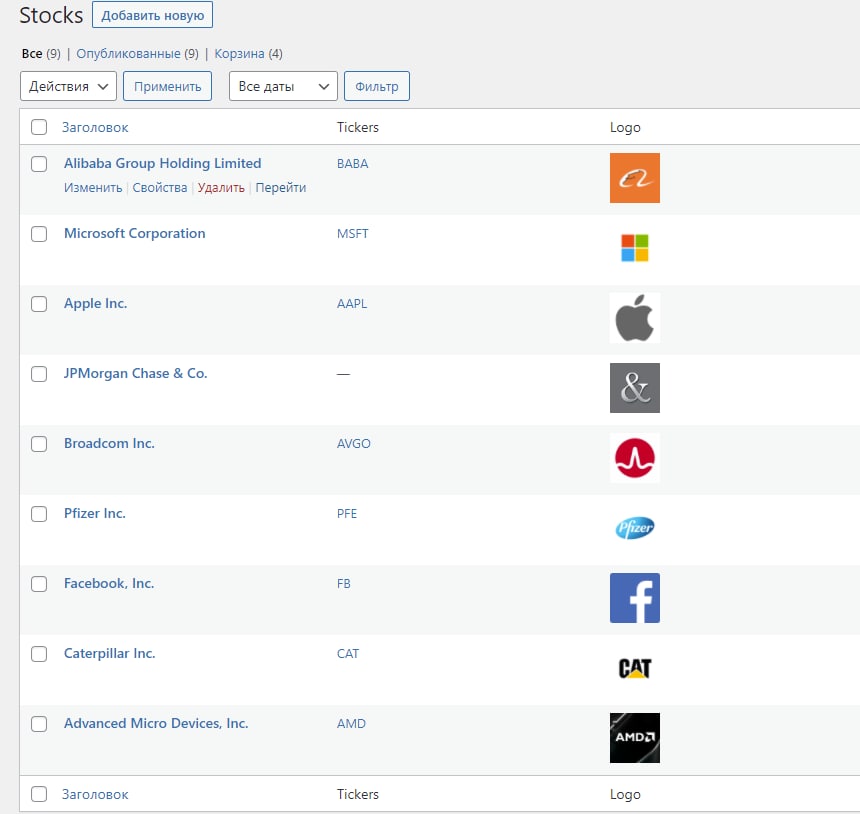Check the Alibaba Group Holding Limited row

coord(39,164)
